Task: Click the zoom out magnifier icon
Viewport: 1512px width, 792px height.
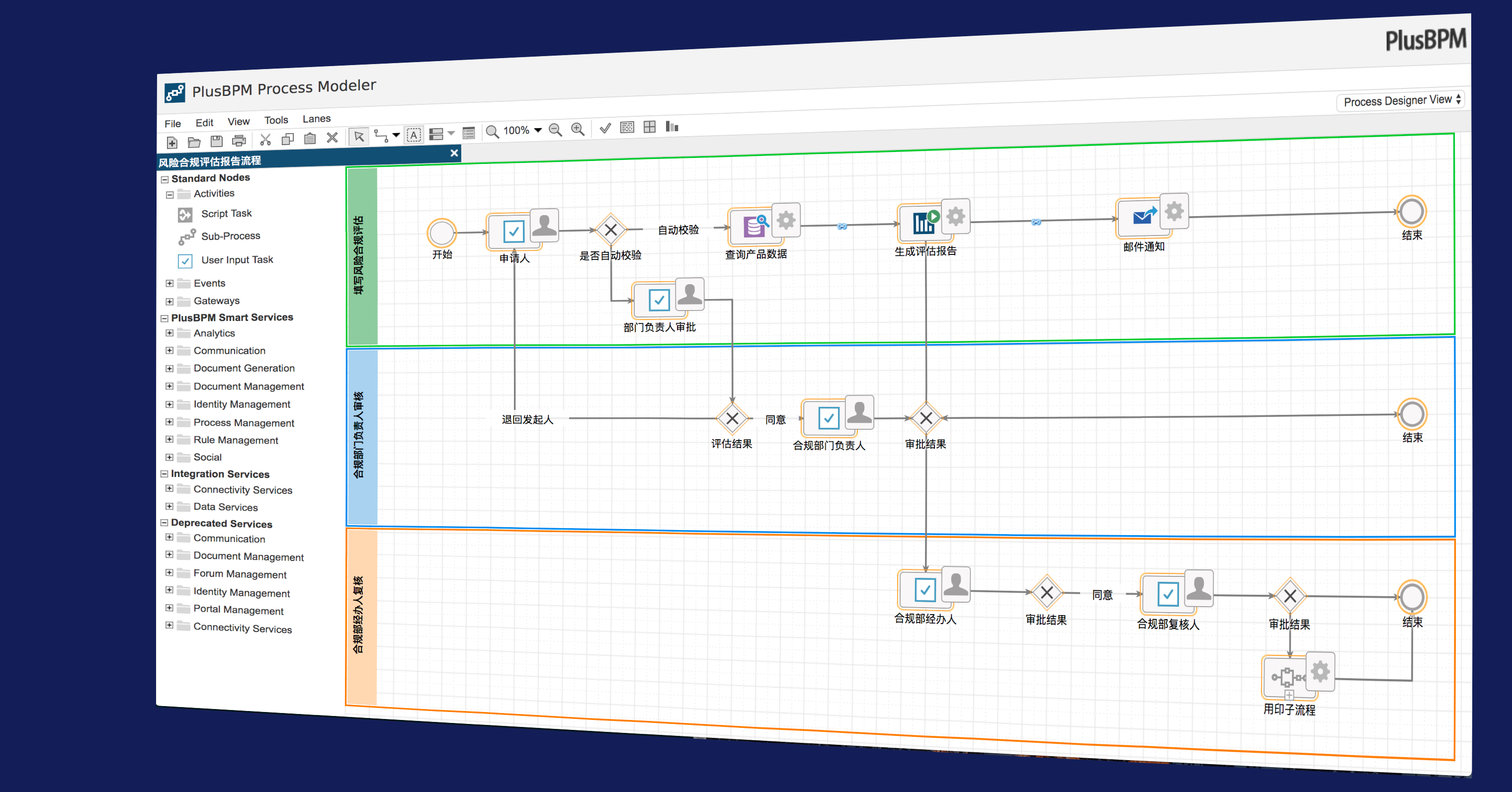Action: click(x=555, y=130)
